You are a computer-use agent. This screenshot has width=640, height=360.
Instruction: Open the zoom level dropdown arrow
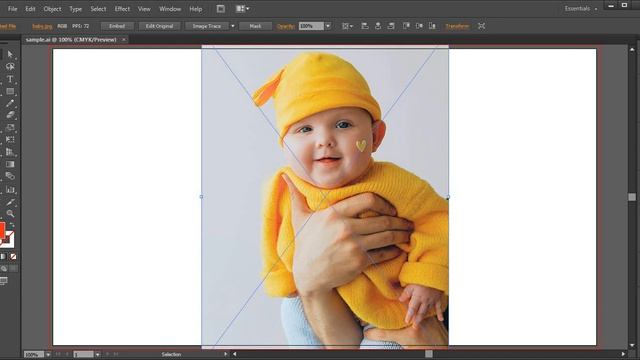click(x=48, y=355)
